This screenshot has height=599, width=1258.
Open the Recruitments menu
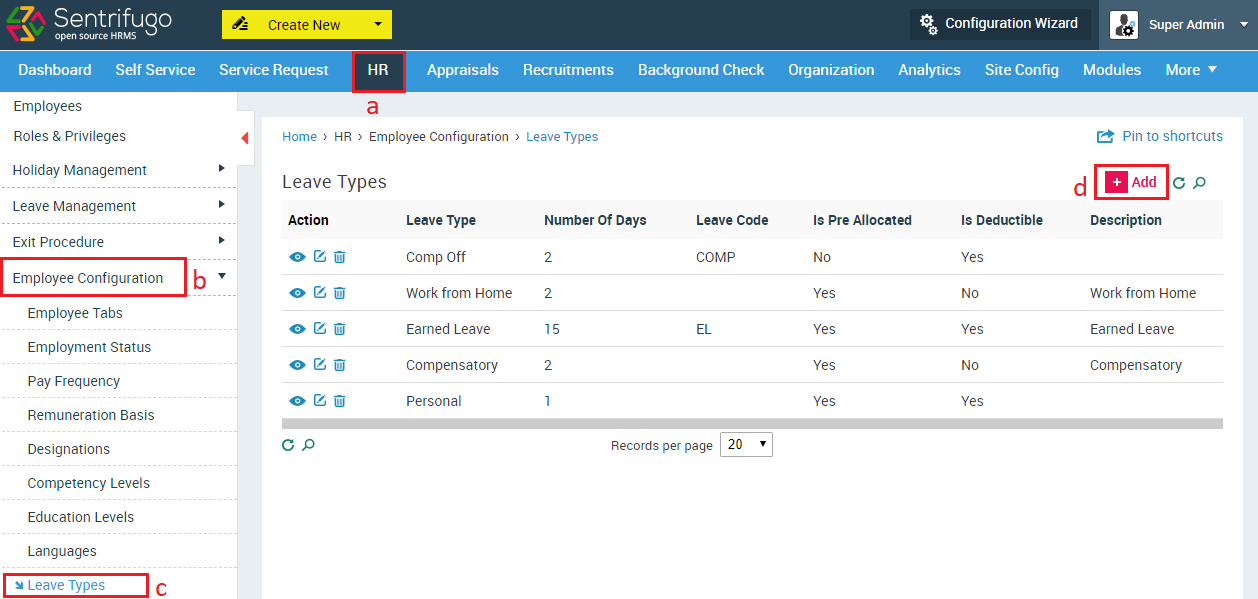pyautogui.click(x=568, y=70)
